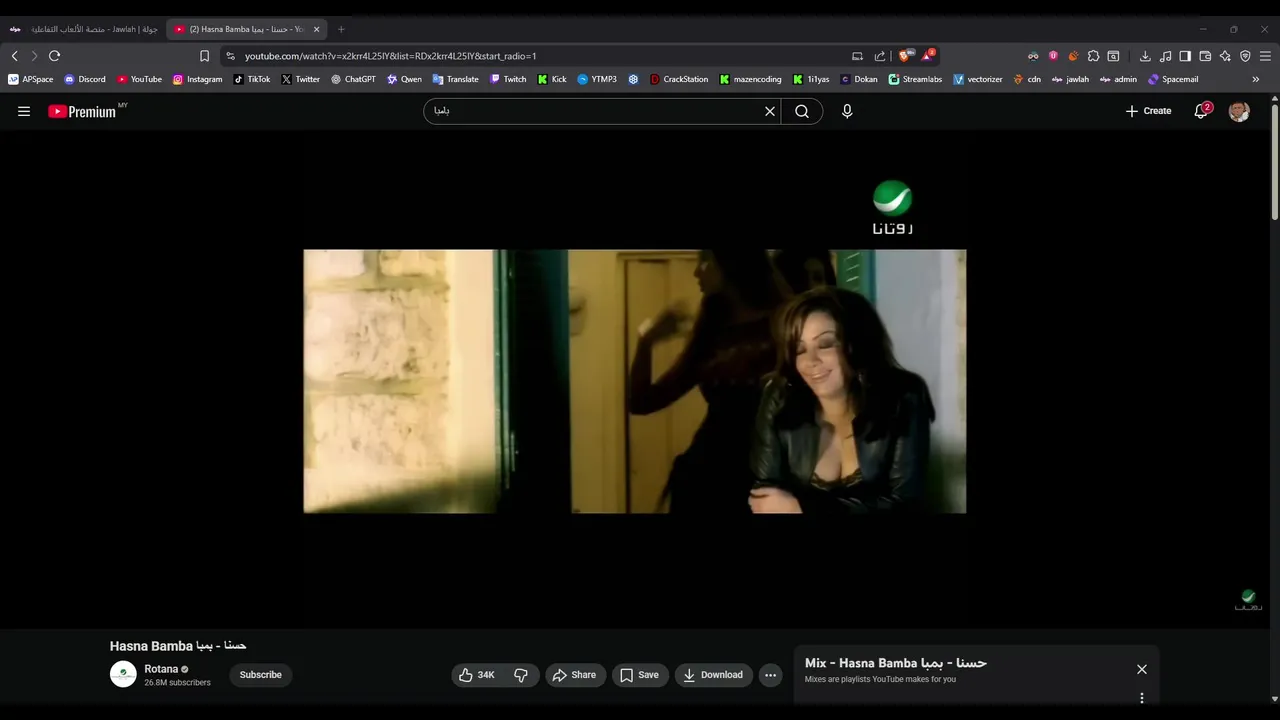1280x720 pixels.
Task: Reload the current page
Action: [55, 56]
